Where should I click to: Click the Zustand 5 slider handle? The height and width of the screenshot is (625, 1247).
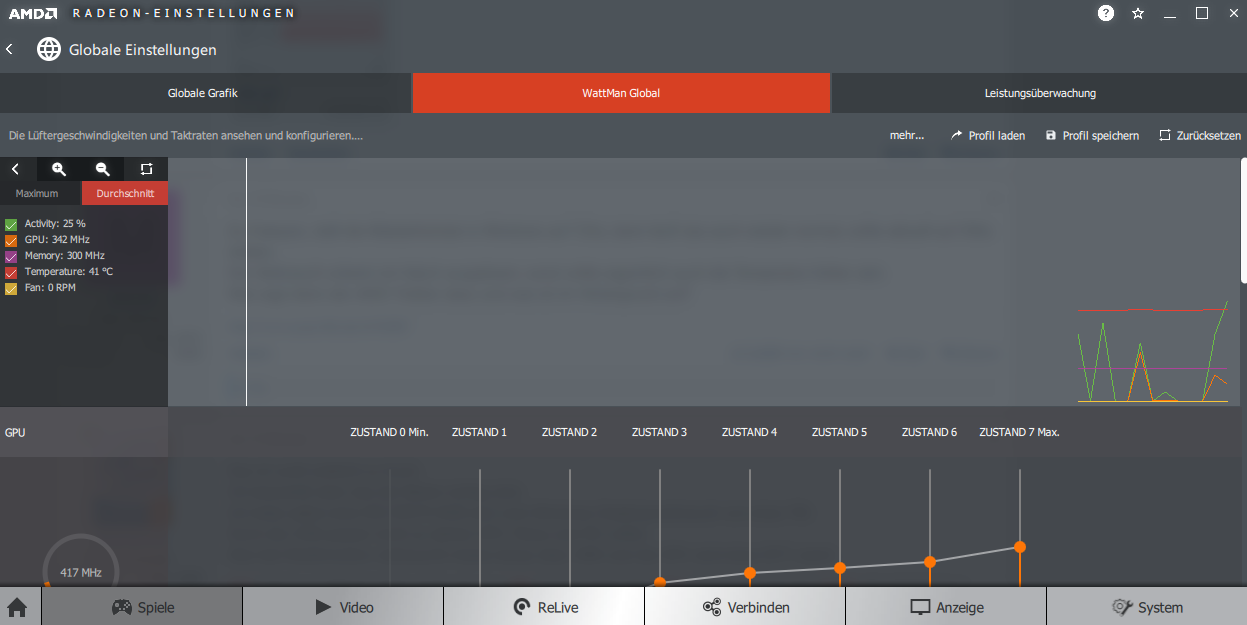(840, 568)
